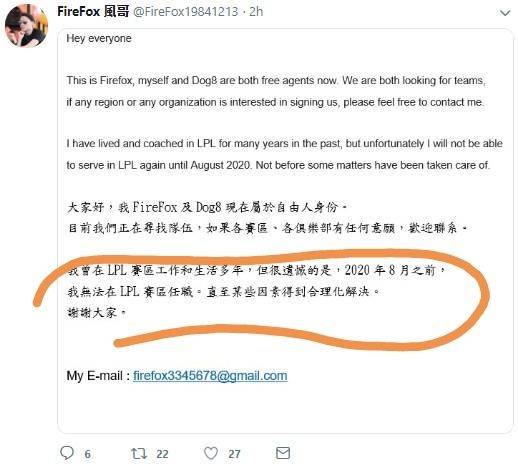
Task: Retweet this post via the retweet icon
Action: tap(138, 453)
